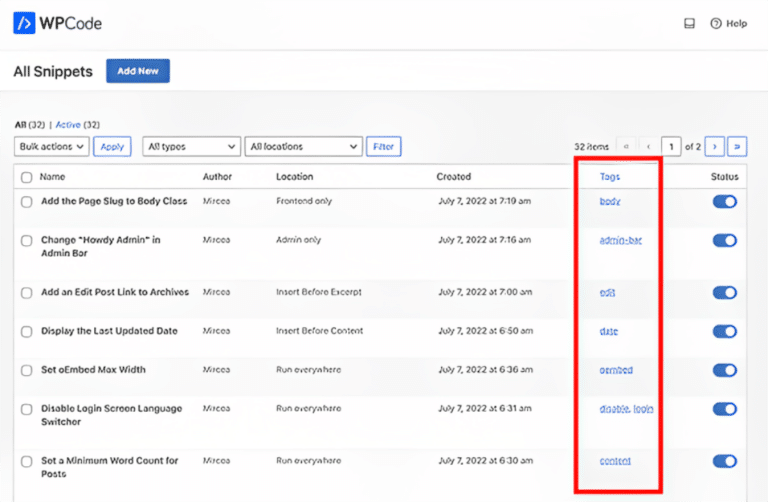Open the inbox notifications icon
The height and width of the screenshot is (502, 768).
tap(689, 23)
